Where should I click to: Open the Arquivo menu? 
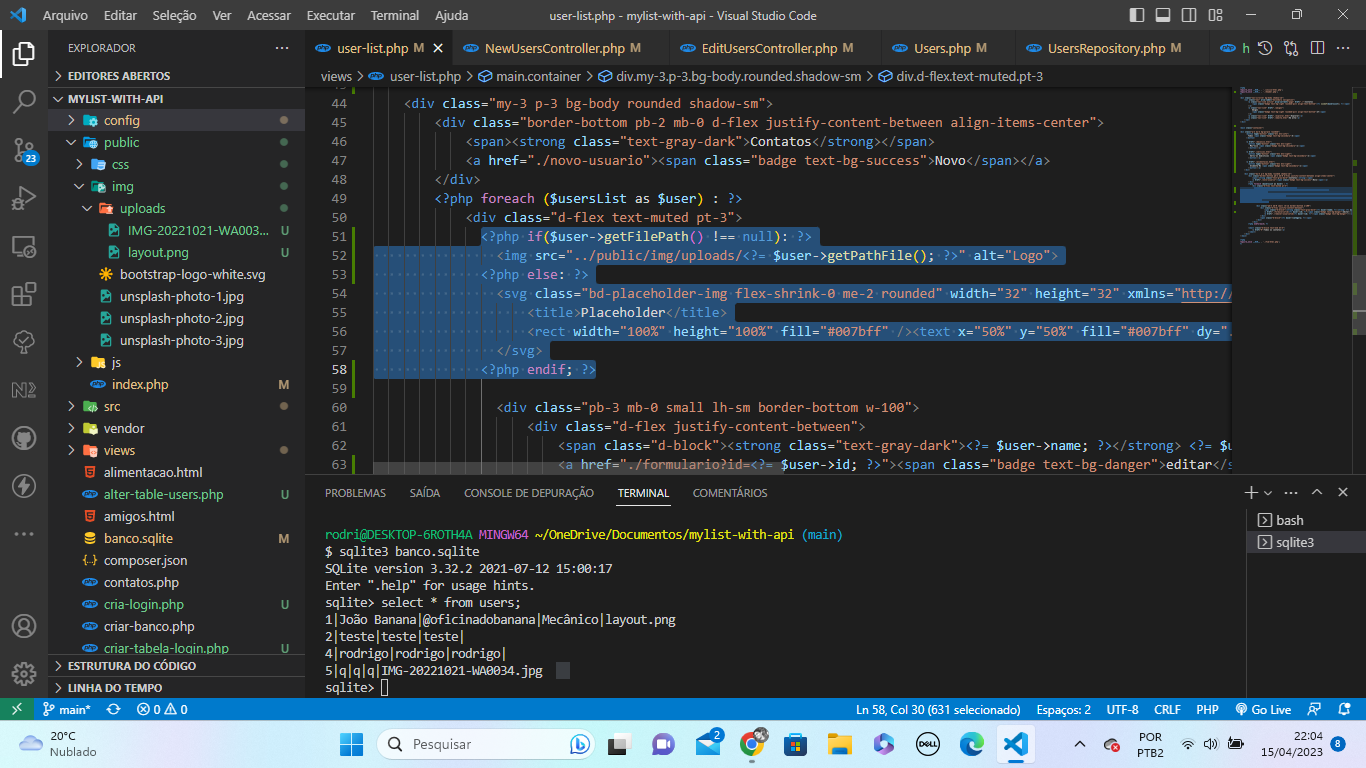(x=65, y=15)
